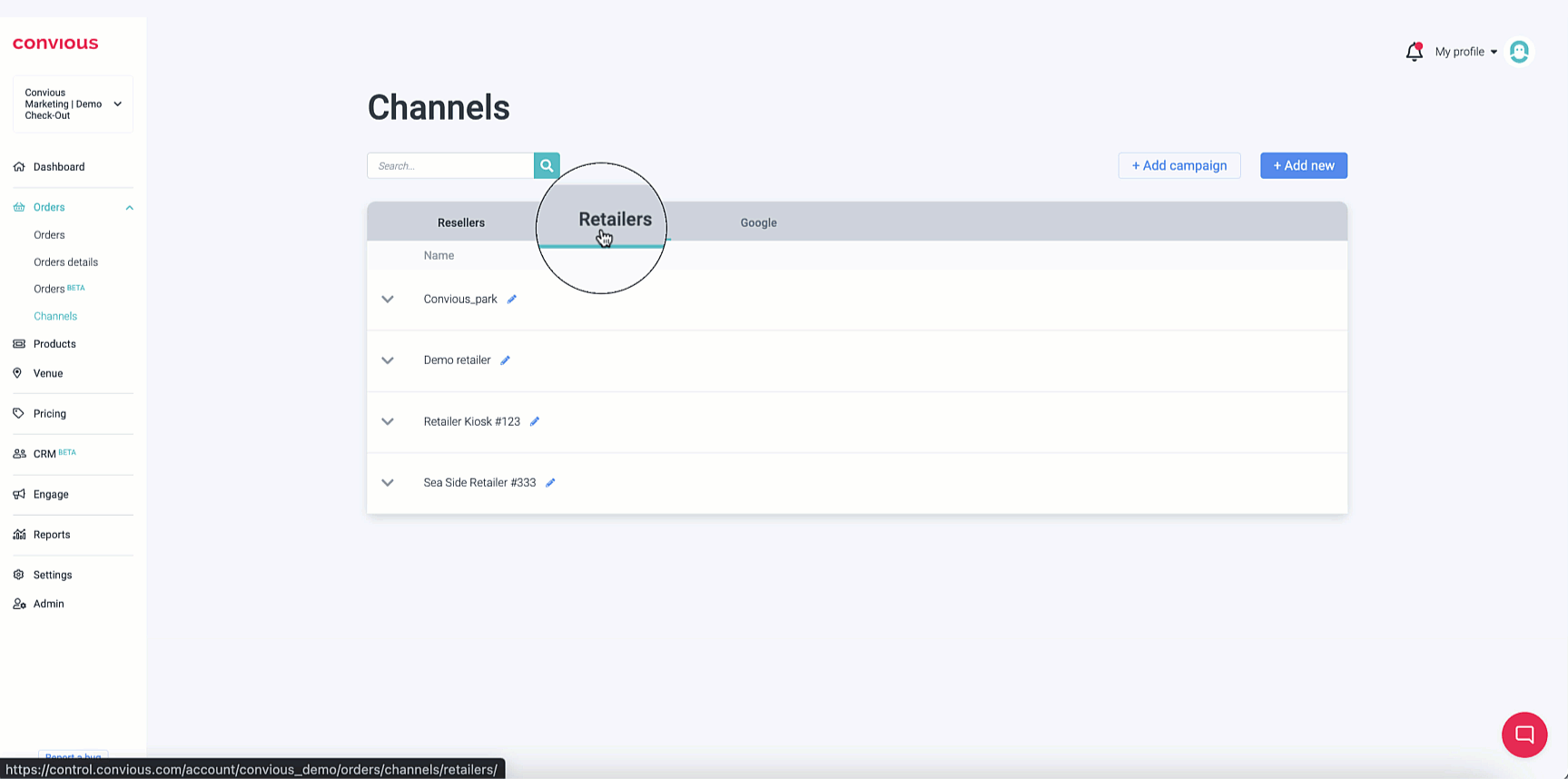Go to Dashboard

pyautogui.click(x=59, y=167)
